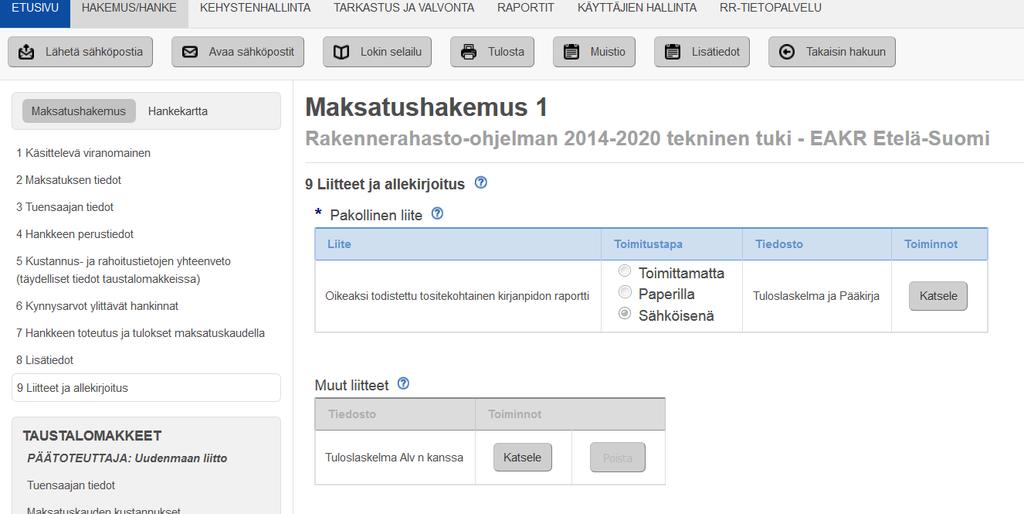Click the Lokin selailu button label
The width and height of the screenshot is (1024, 514).
[391, 52]
